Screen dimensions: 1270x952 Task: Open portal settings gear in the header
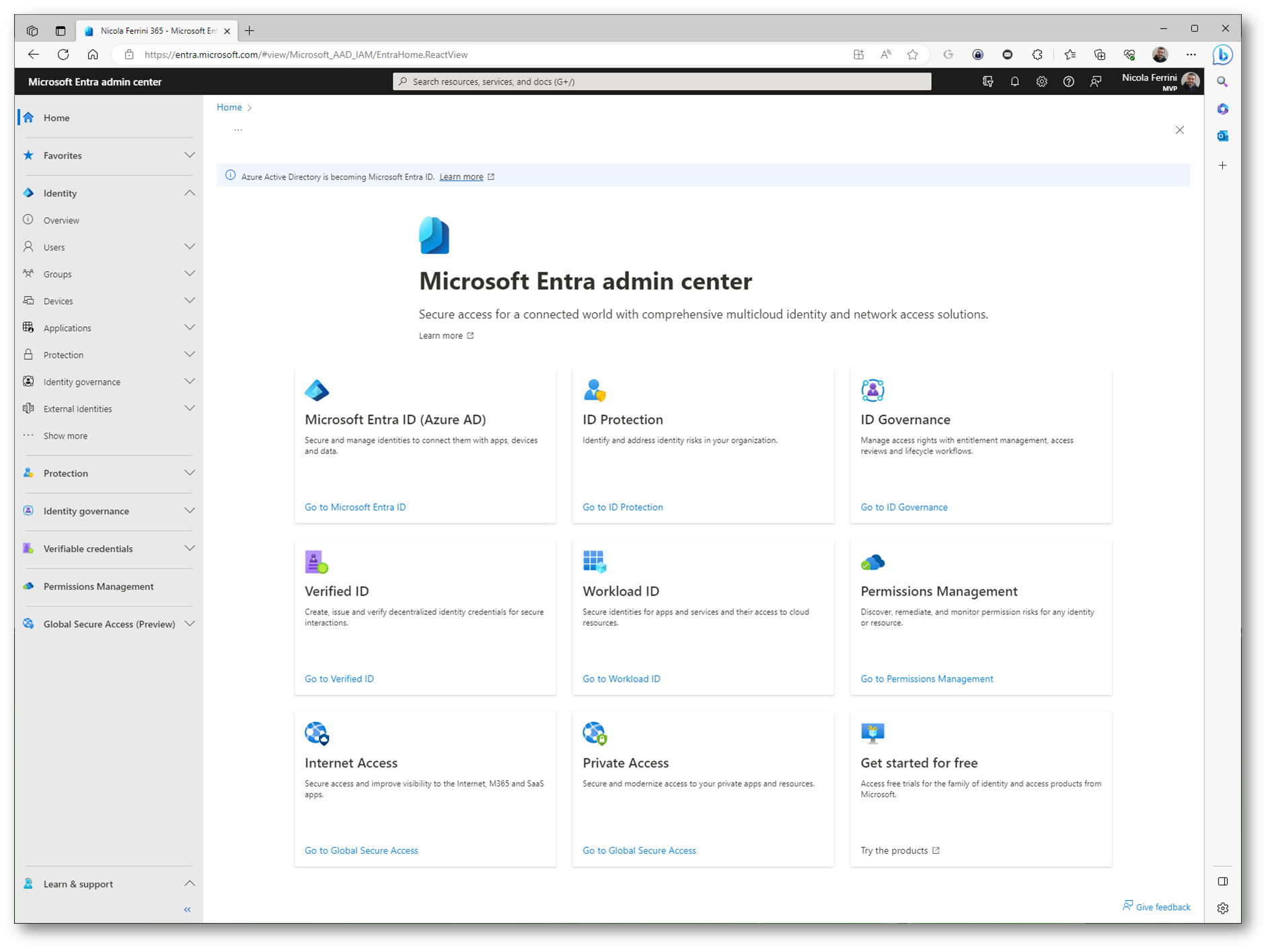coord(1041,81)
